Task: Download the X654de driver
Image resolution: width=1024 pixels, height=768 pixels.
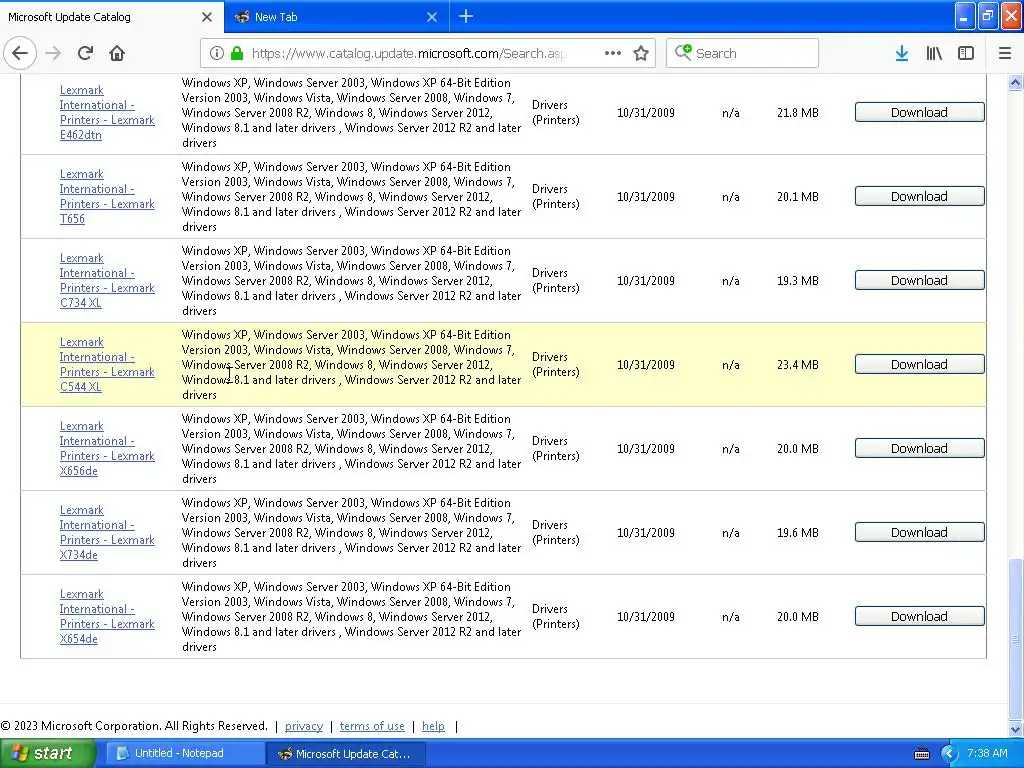Action: pos(919,616)
